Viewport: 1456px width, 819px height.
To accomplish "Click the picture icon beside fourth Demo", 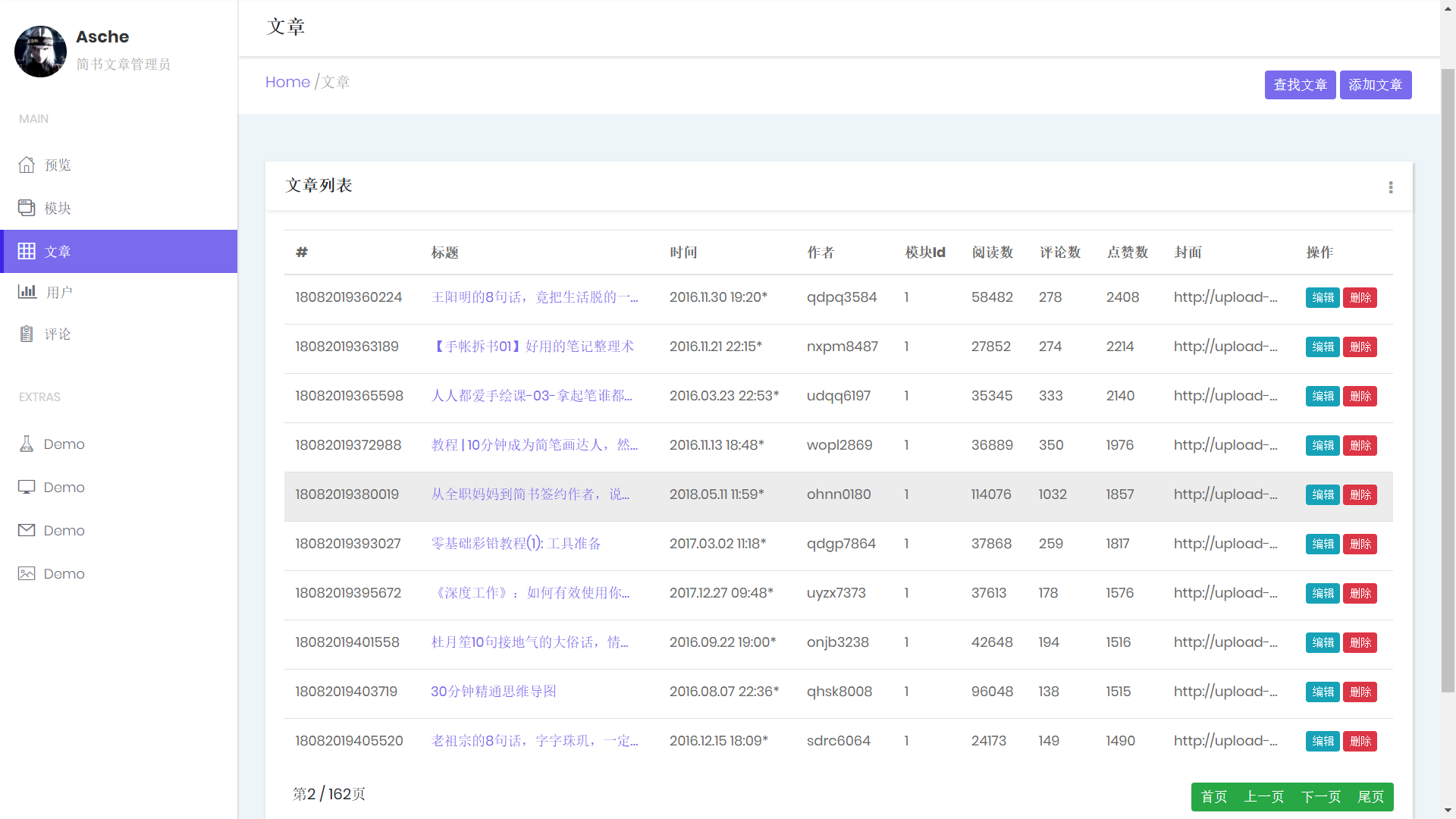I will pos(27,573).
